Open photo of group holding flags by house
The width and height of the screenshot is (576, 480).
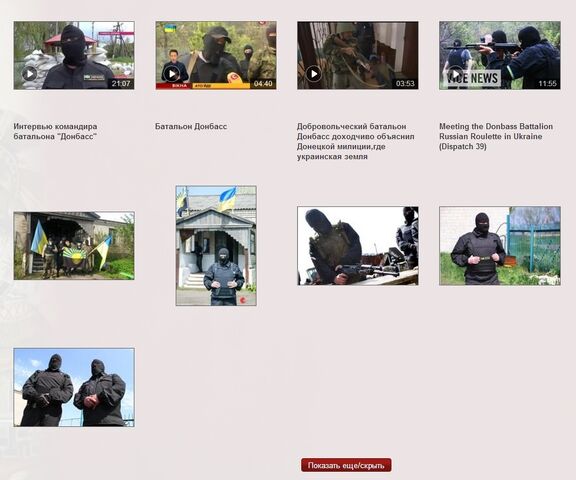74,245
